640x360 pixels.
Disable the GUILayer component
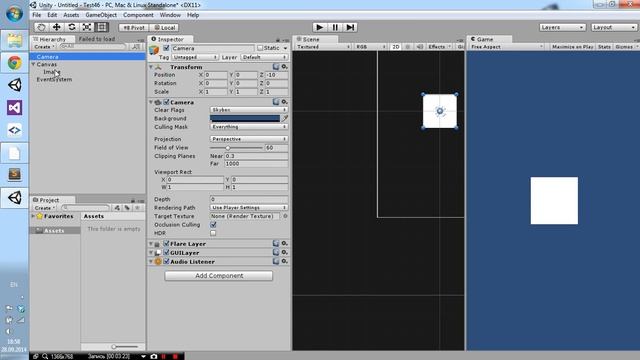click(x=166, y=253)
